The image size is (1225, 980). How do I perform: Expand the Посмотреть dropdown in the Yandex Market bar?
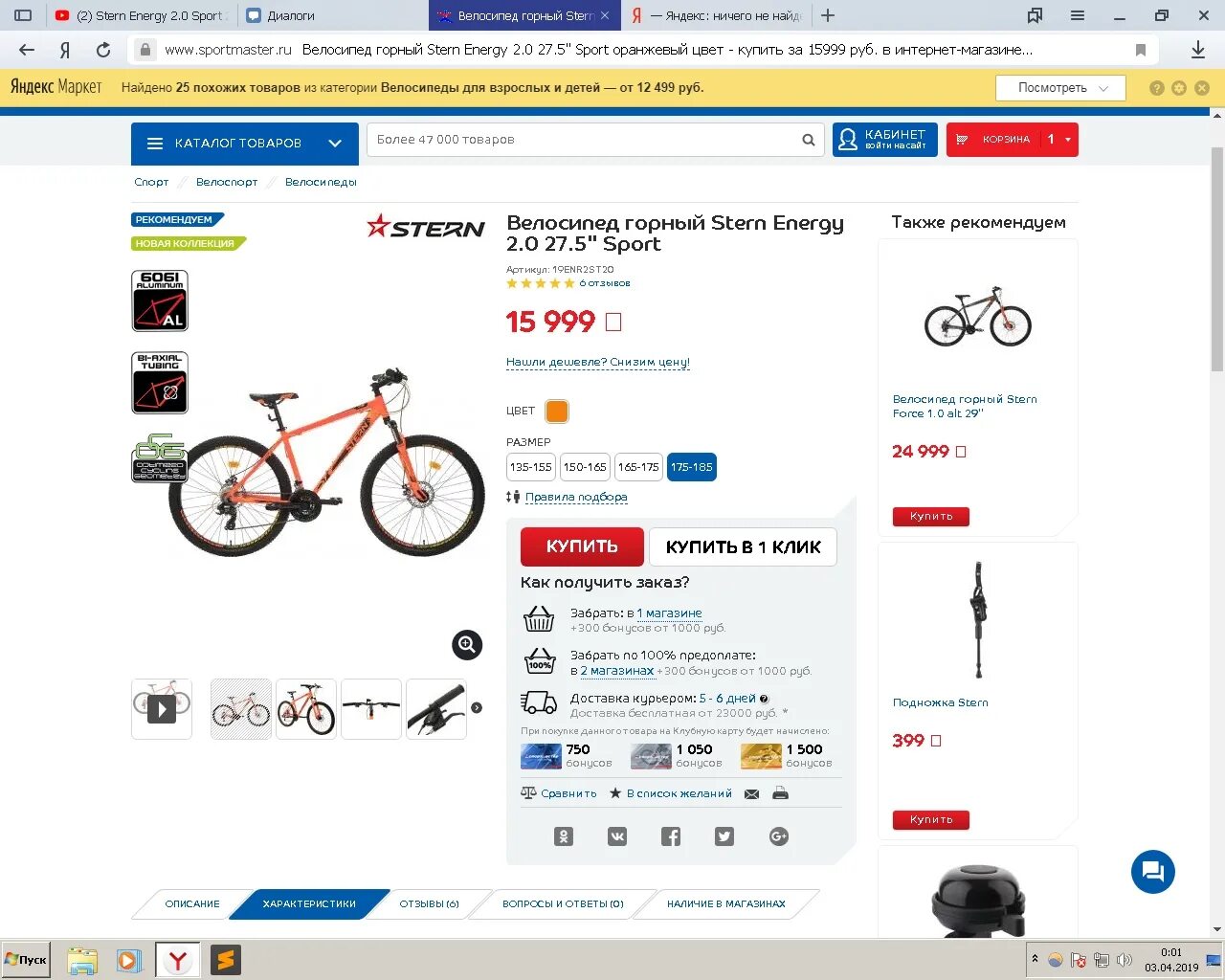coord(1060,88)
